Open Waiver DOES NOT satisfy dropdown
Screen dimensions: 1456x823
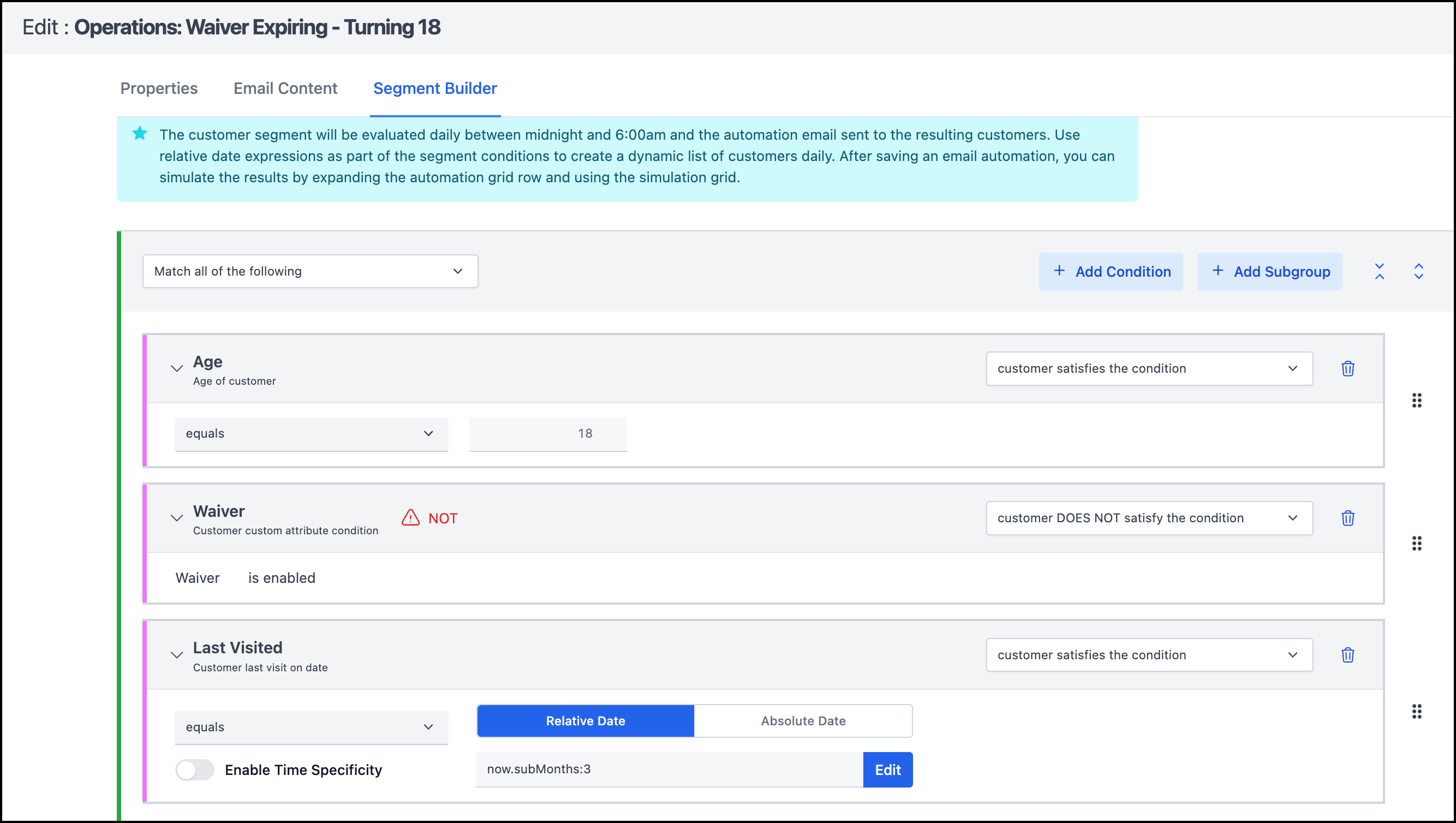(1149, 518)
